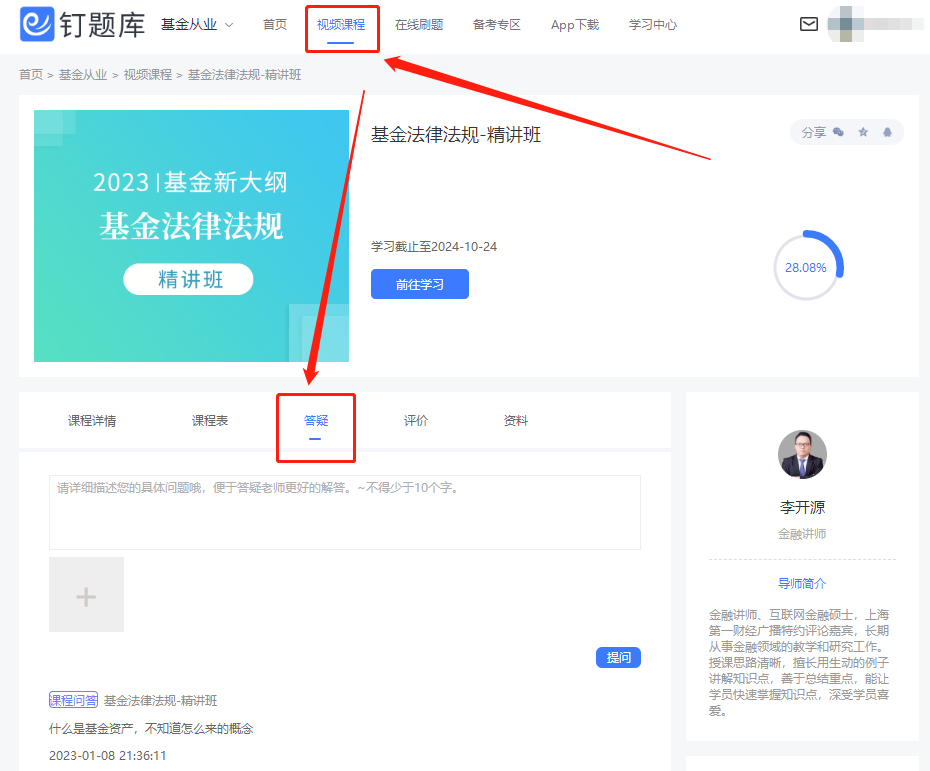Click 金融讲师 title under instructor
Image resolution: width=930 pixels, height=771 pixels.
tap(802, 534)
